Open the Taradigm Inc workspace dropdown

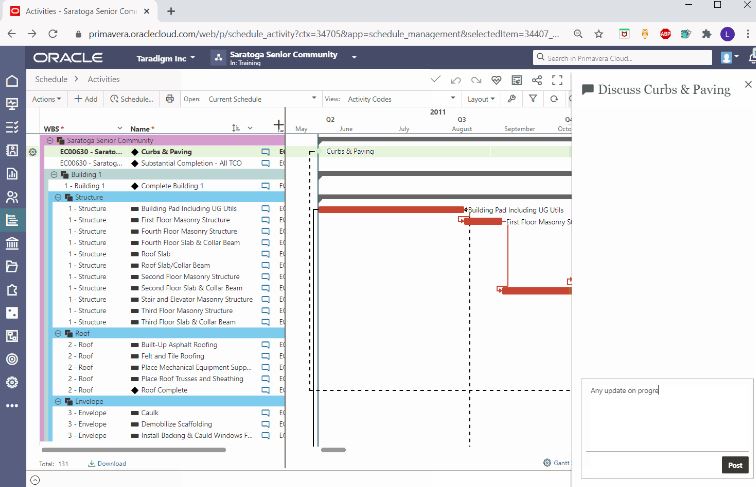(165, 58)
